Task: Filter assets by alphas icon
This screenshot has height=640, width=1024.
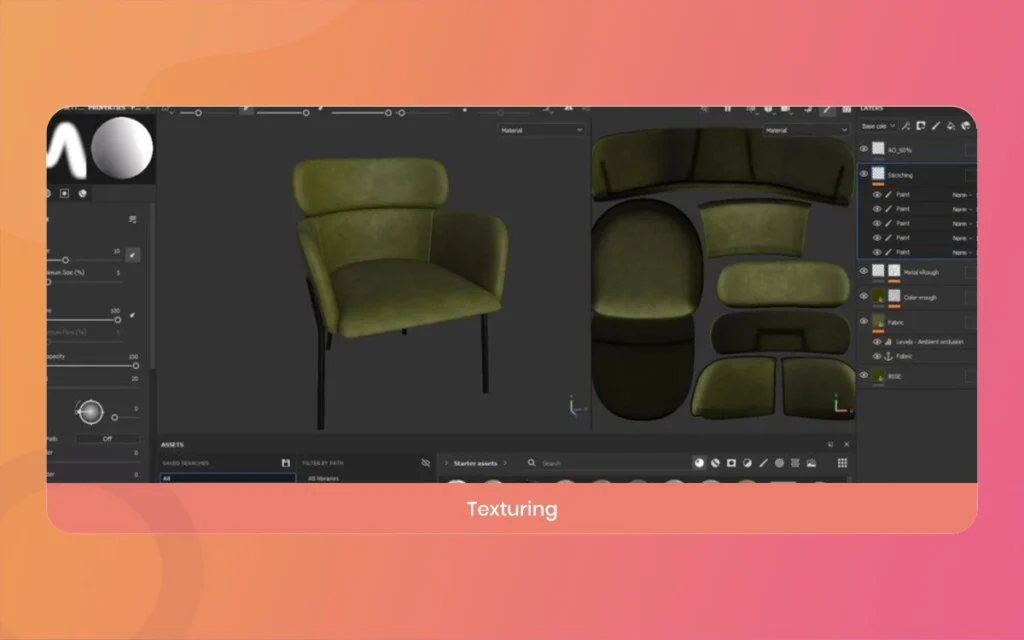Action: (x=779, y=463)
